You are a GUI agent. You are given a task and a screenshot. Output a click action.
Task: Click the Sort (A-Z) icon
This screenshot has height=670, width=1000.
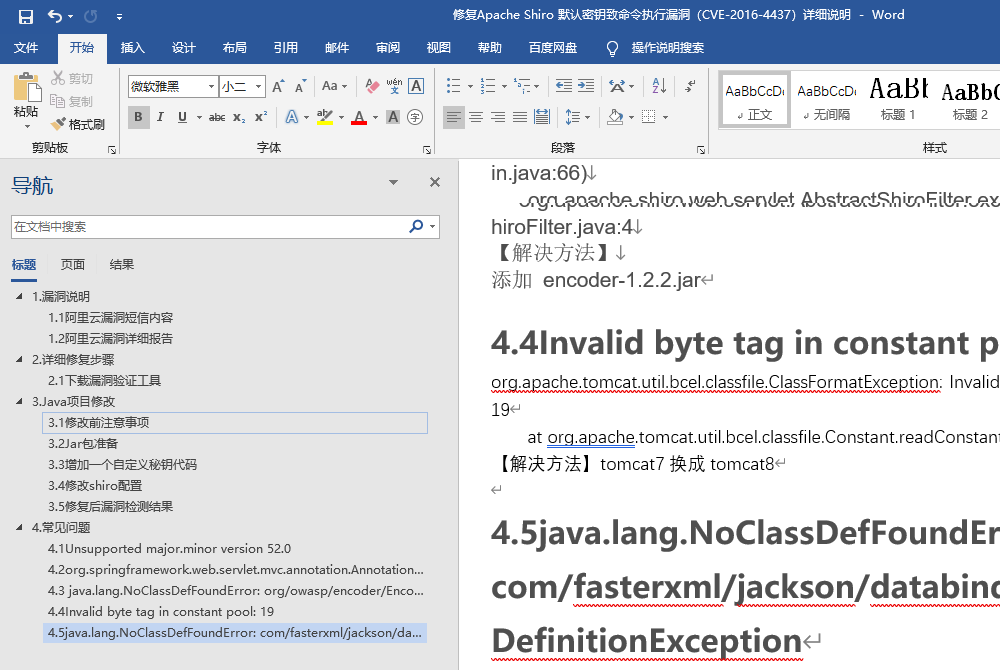(659, 87)
